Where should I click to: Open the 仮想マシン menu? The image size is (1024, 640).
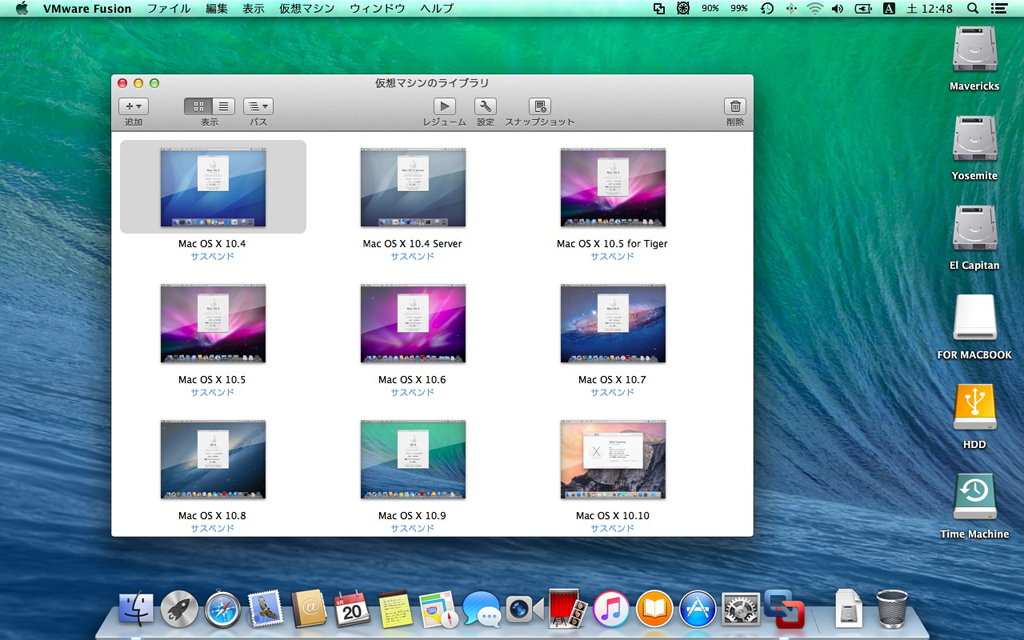pos(307,8)
